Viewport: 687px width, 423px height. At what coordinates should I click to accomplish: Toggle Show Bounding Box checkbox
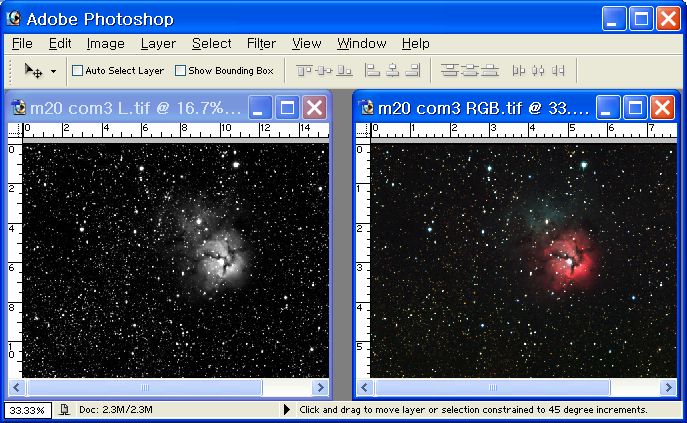point(181,71)
